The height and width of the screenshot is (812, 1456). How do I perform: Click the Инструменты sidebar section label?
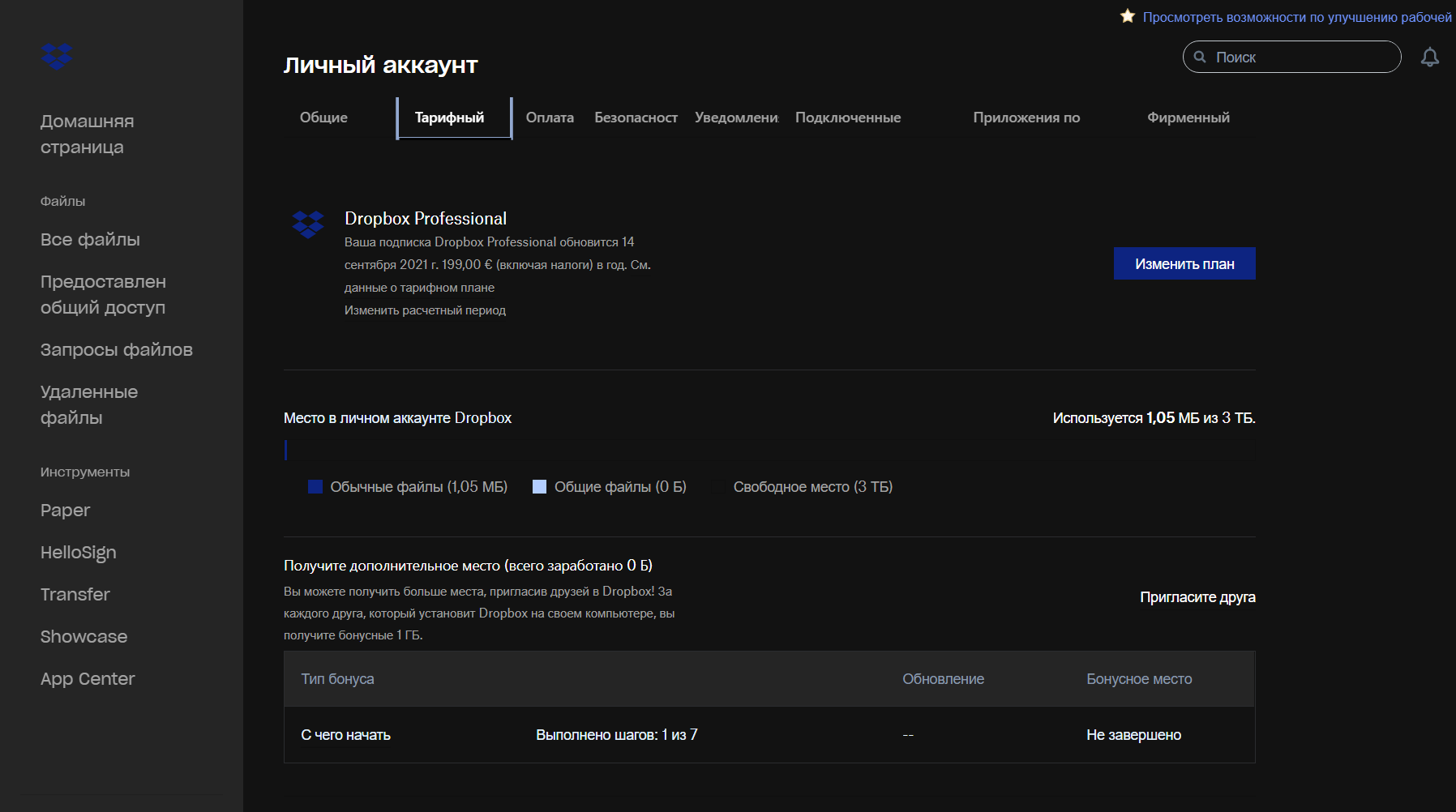pyautogui.click(x=85, y=472)
